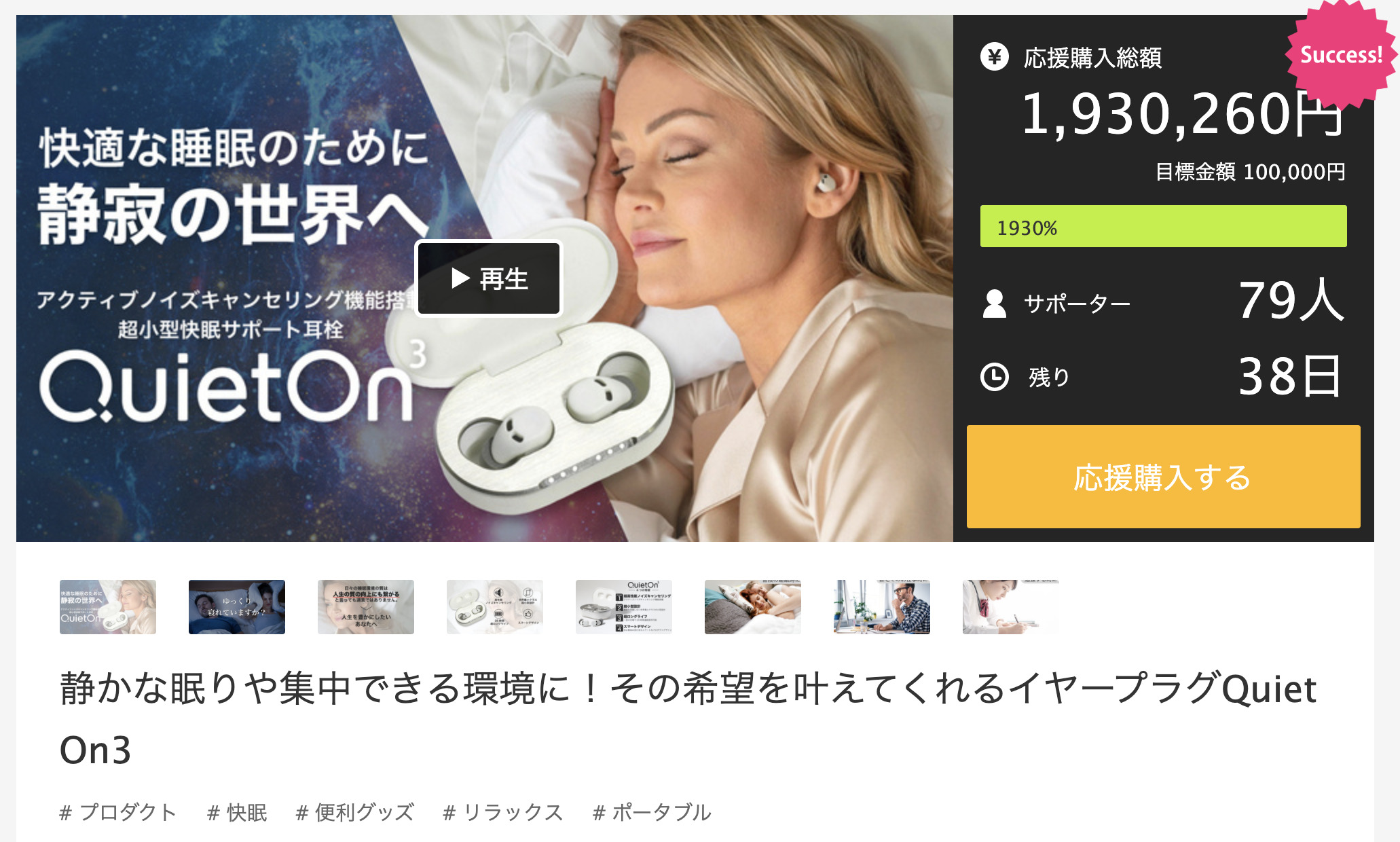Click the supporter person icon
This screenshot has height=842, width=1400.
[995, 303]
